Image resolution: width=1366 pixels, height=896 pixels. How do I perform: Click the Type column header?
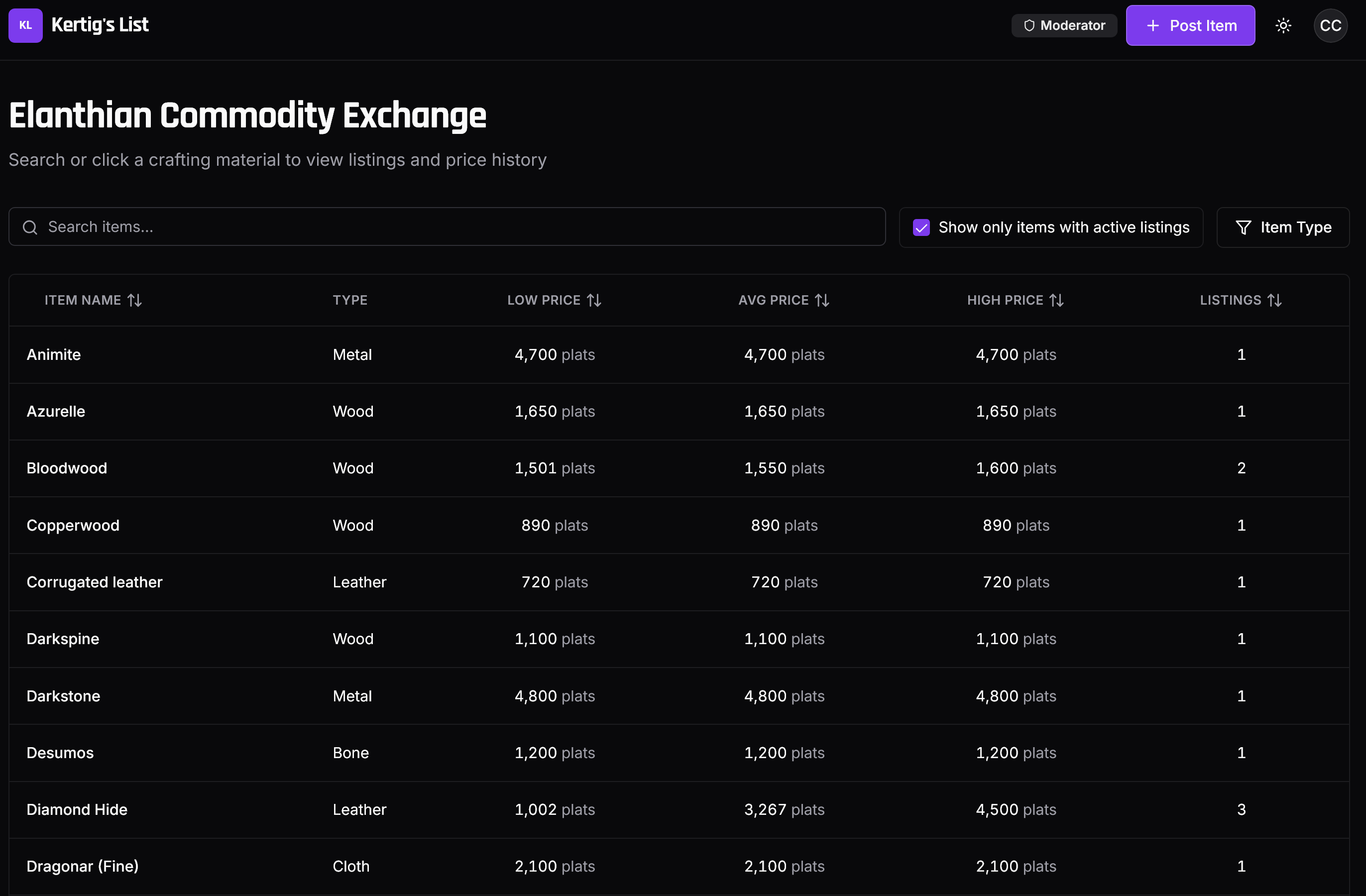click(350, 300)
